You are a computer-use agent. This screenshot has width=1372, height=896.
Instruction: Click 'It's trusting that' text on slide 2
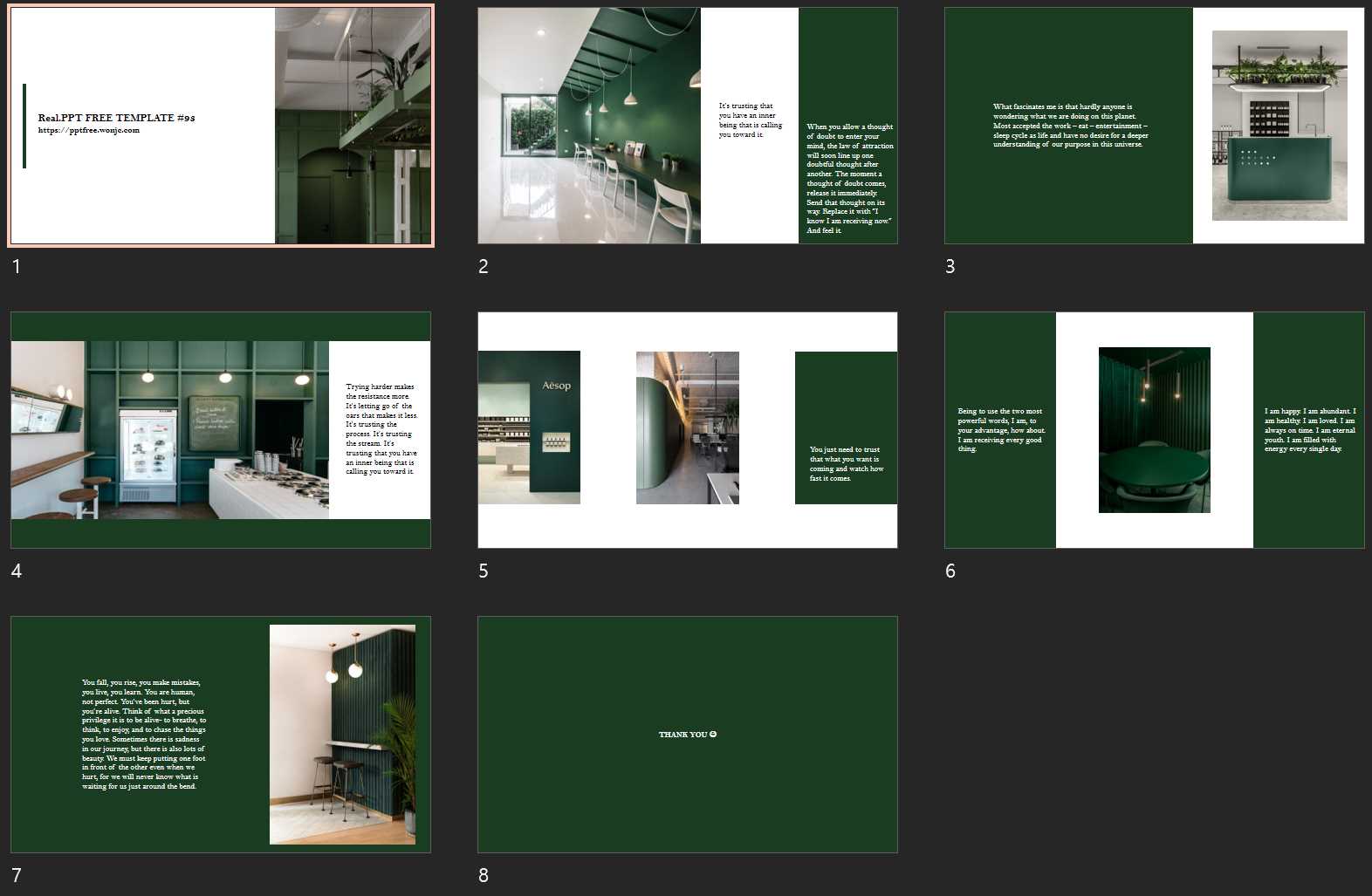751,120
